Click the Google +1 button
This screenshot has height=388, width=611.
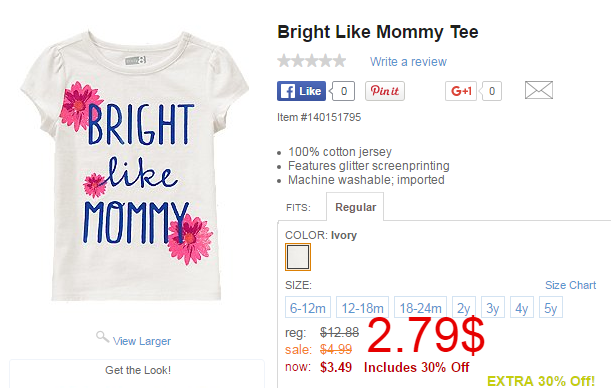(461, 91)
